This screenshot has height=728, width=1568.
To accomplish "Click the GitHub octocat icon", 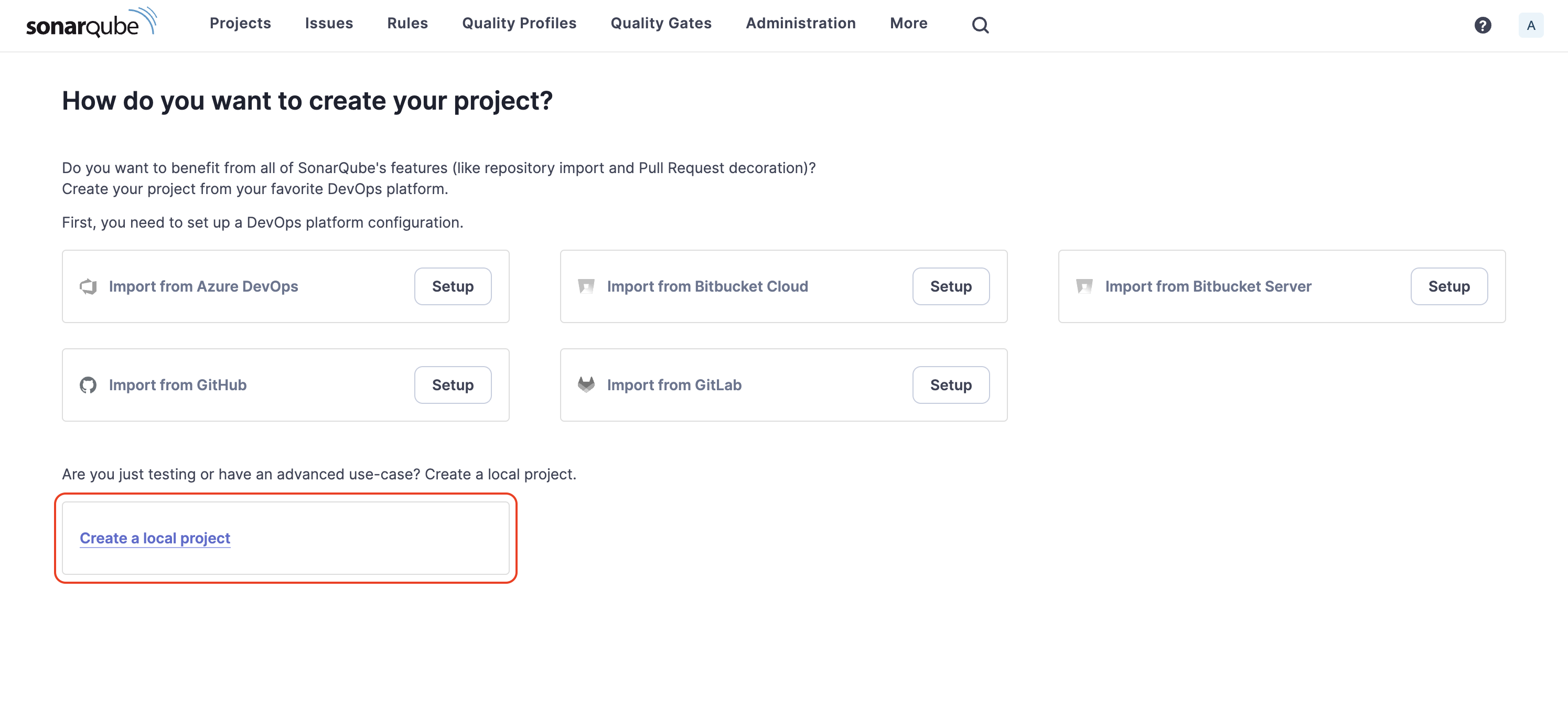I will pos(88,384).
